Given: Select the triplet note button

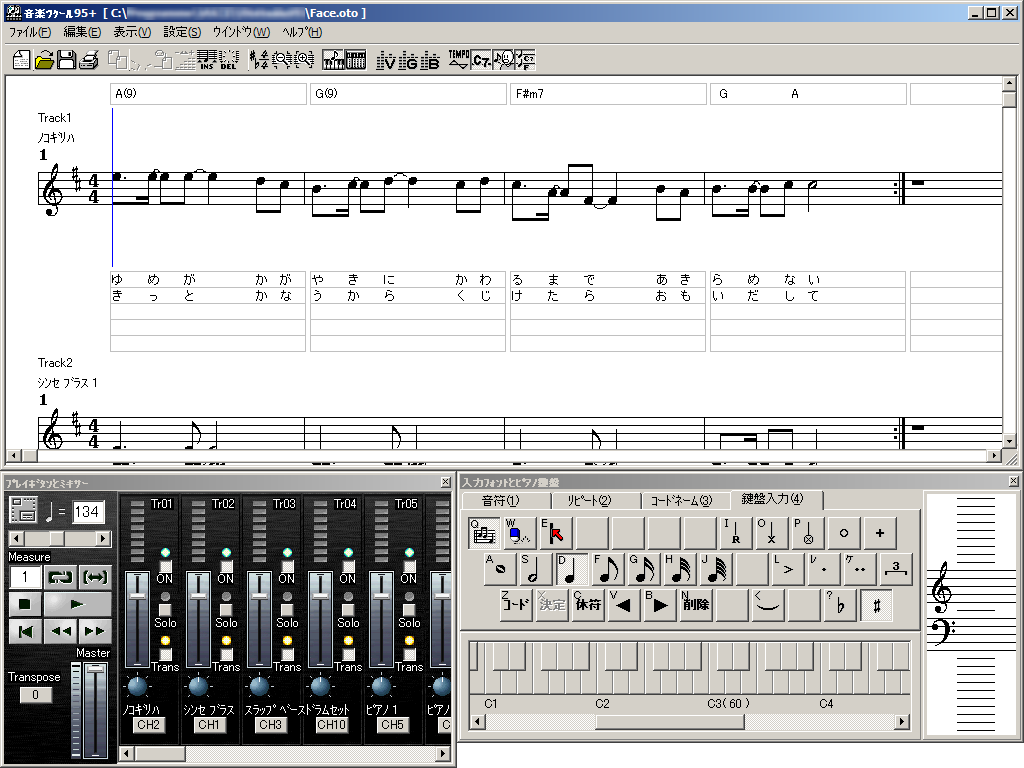Looking at the screenshot, I should click(x=896, y=569).
